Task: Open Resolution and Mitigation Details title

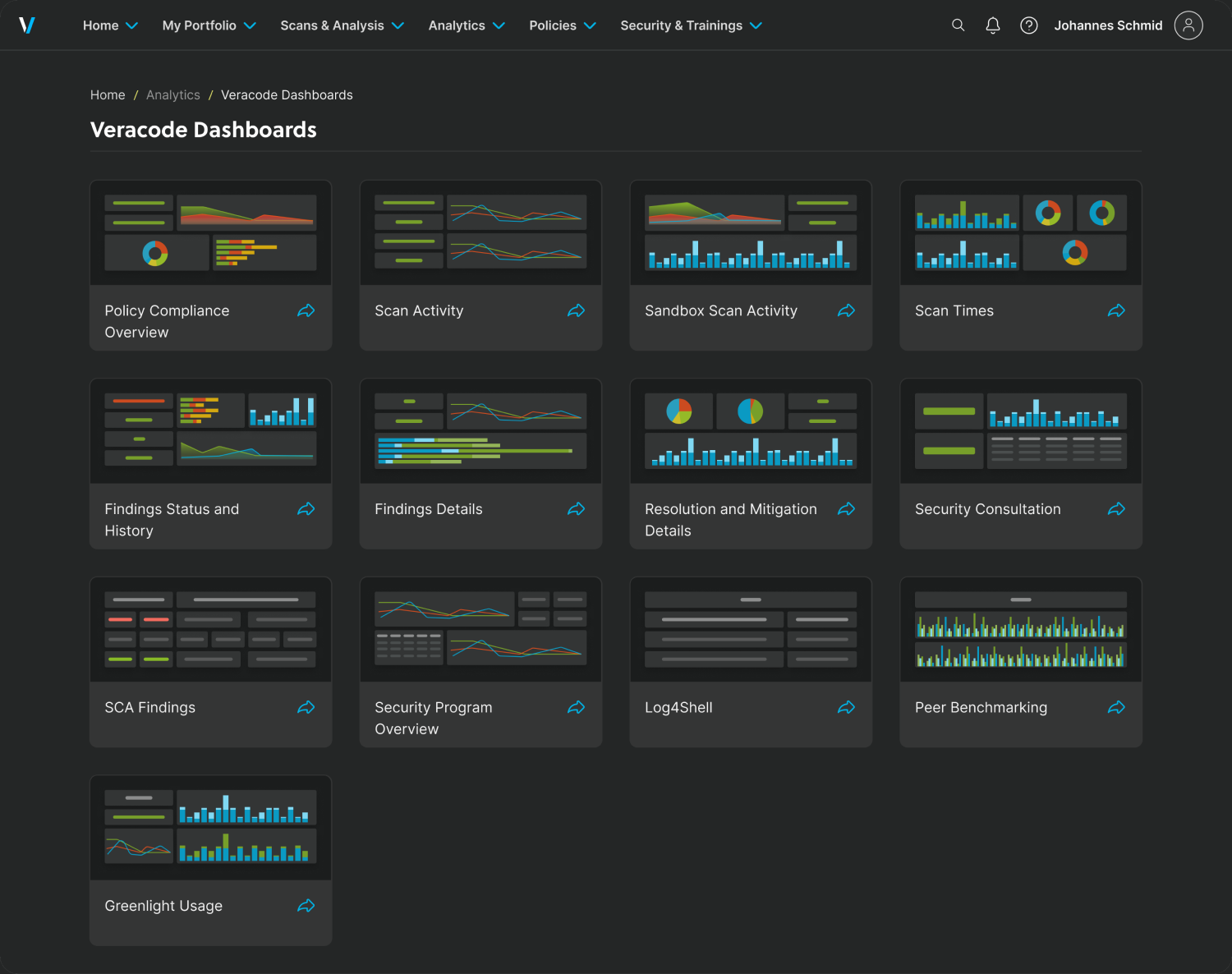Action: tap(731, 520)
